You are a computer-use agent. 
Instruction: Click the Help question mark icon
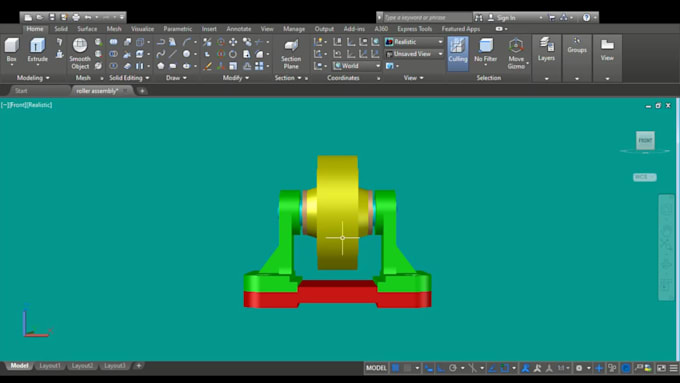coord(586,17)
